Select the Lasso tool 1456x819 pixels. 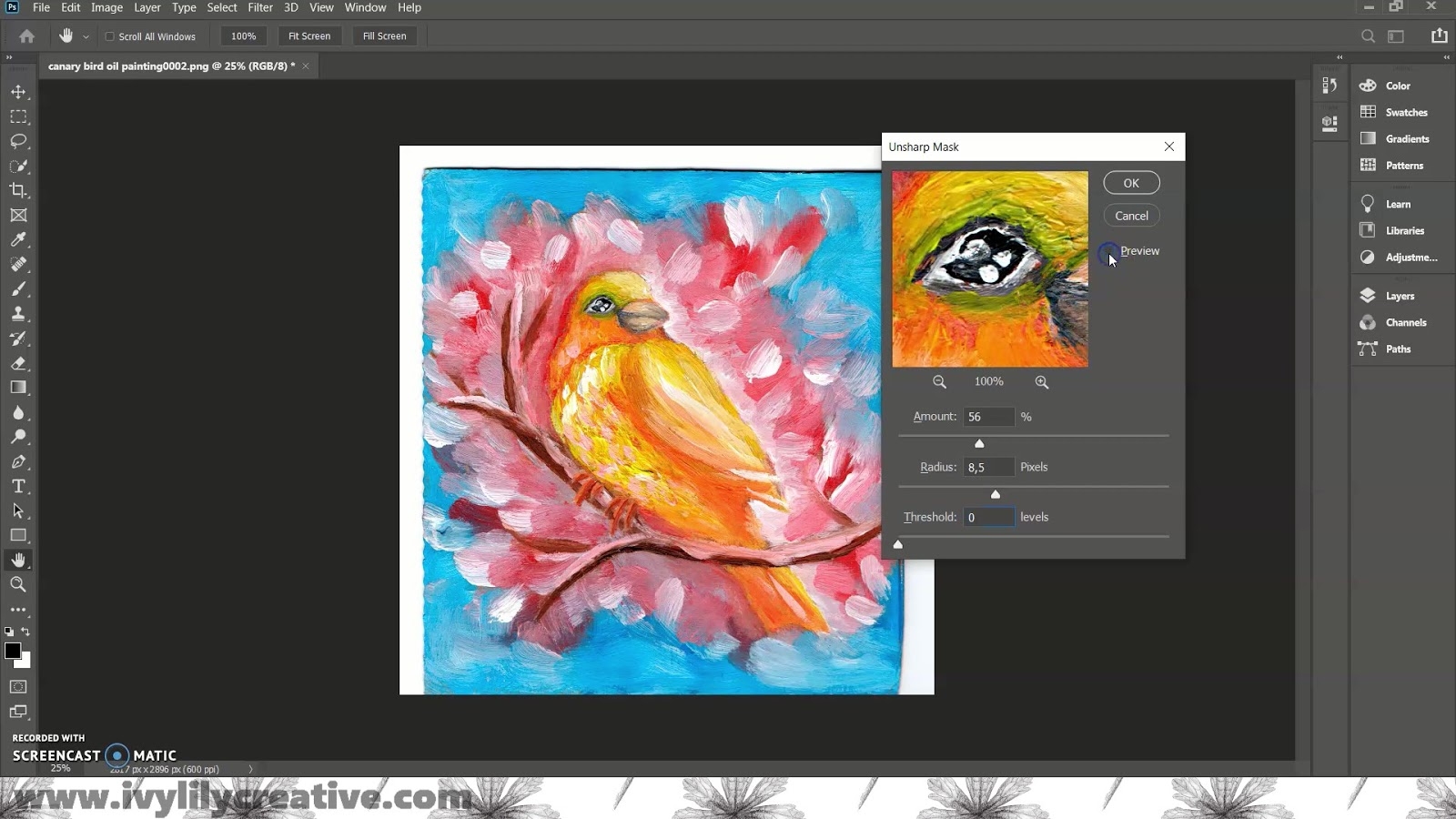pyautogui.click(x=18, y=141)
